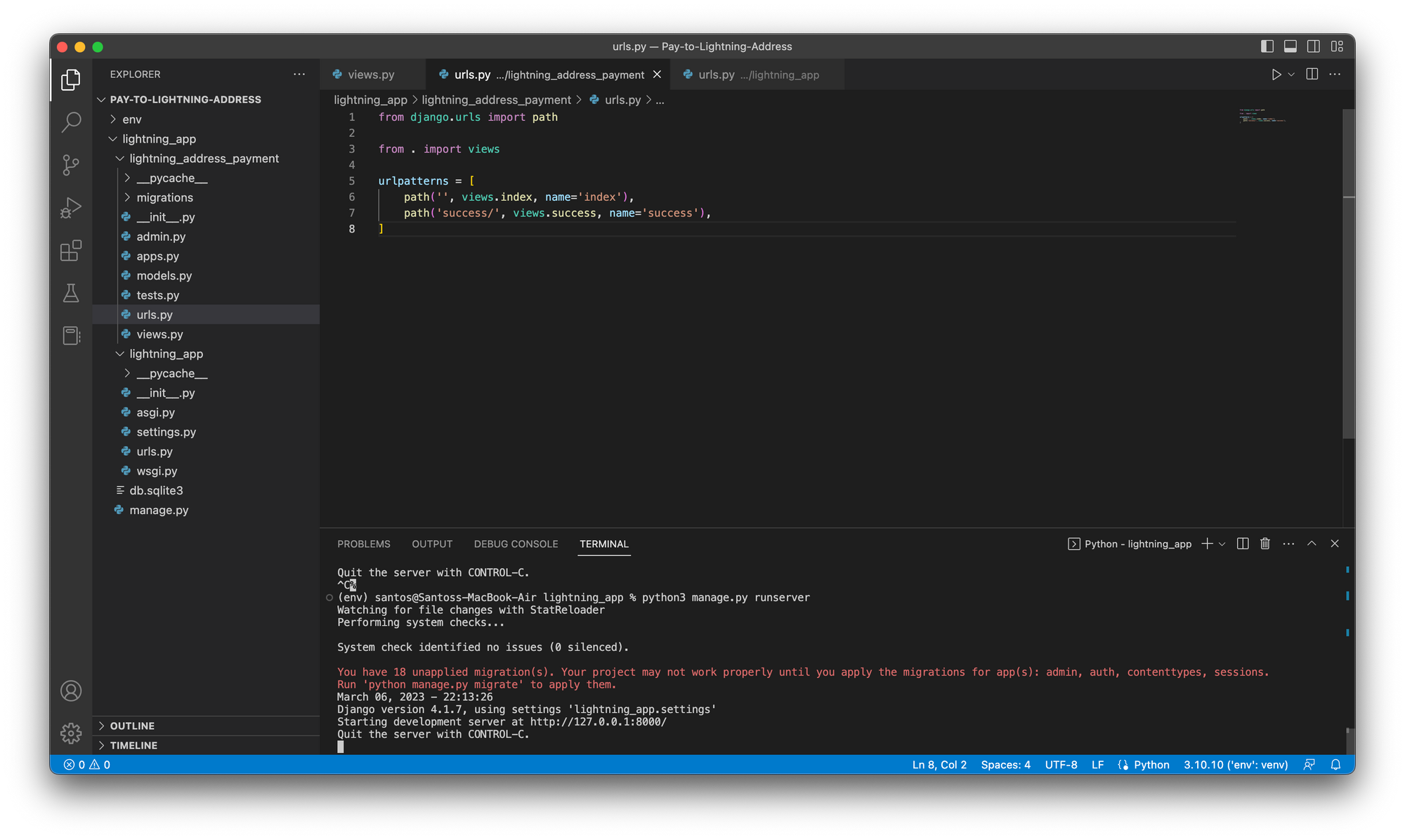This screenshot has height=840, width=1405.
Task: Open notifications bell in status bar
Action: [x=1335, y=765]
